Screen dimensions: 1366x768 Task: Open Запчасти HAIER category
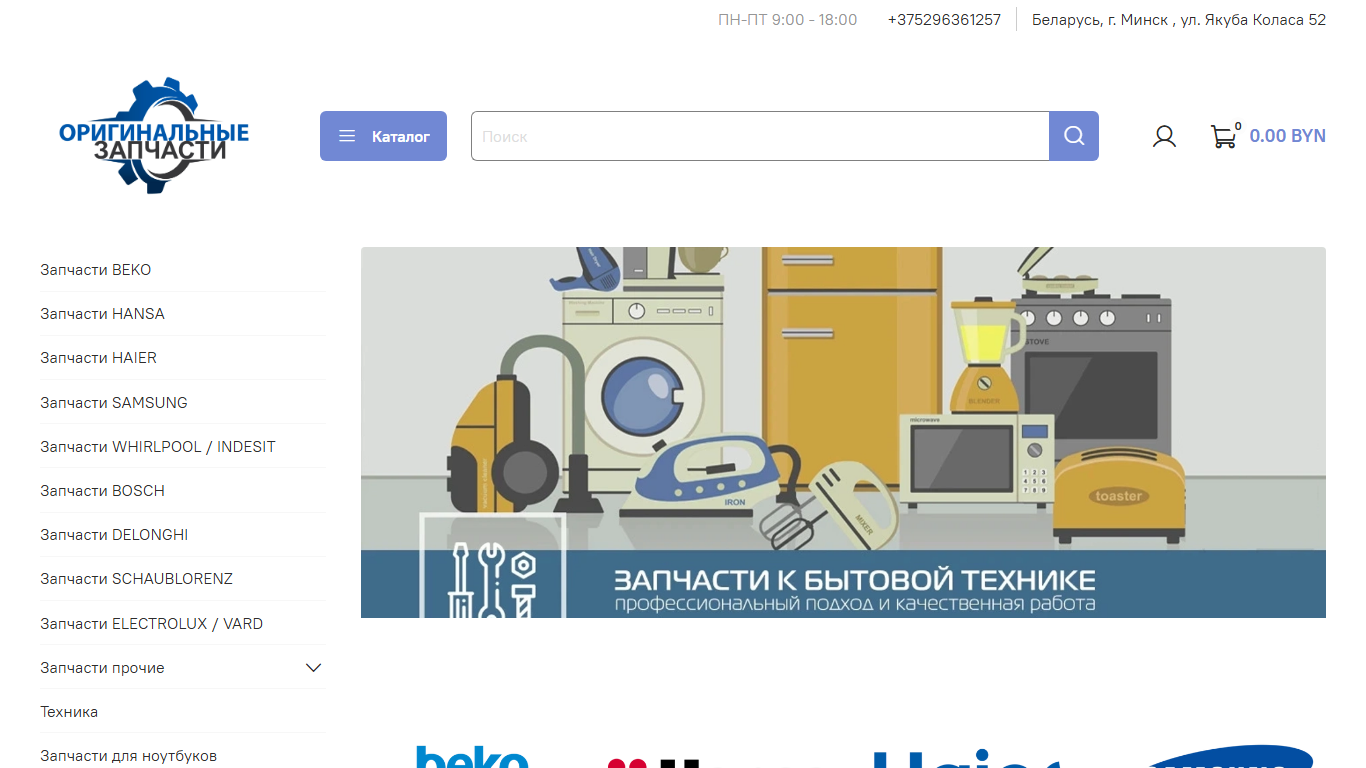pyautogui.click(x=98, y=358)
